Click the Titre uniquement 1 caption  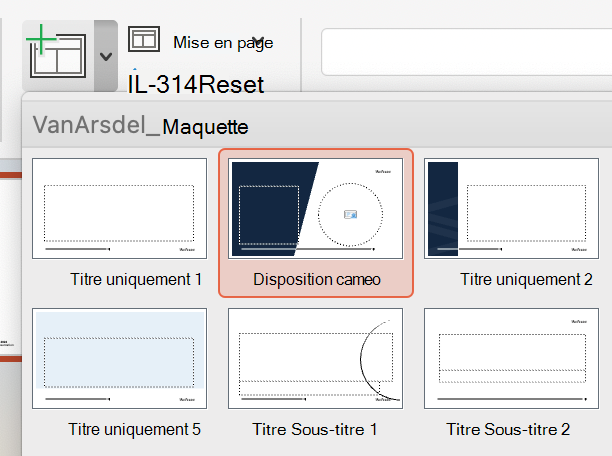tap(136, 280)
